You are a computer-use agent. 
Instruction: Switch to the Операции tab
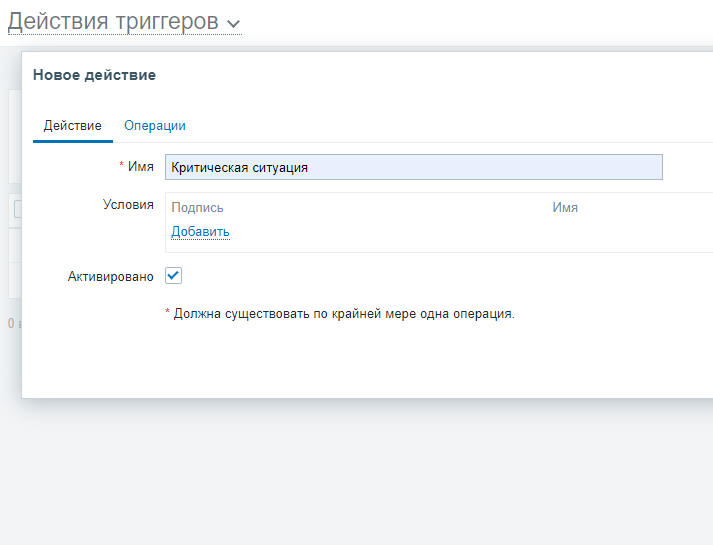click(x=154, y=126)
